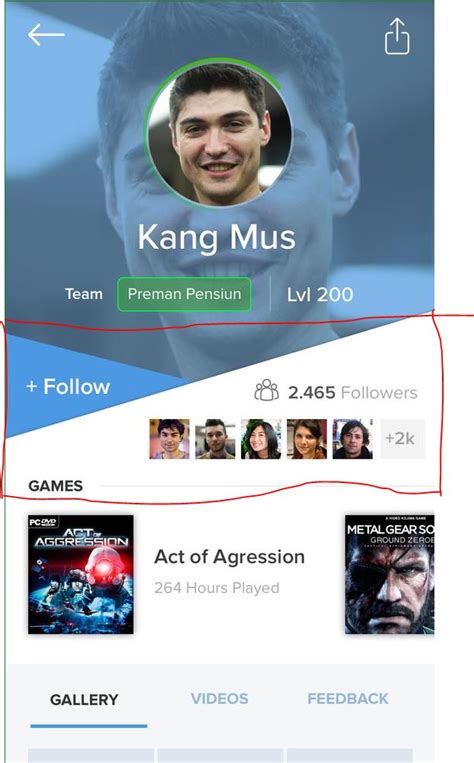Select the Preman Pensiun team badge

click(184, 294)
